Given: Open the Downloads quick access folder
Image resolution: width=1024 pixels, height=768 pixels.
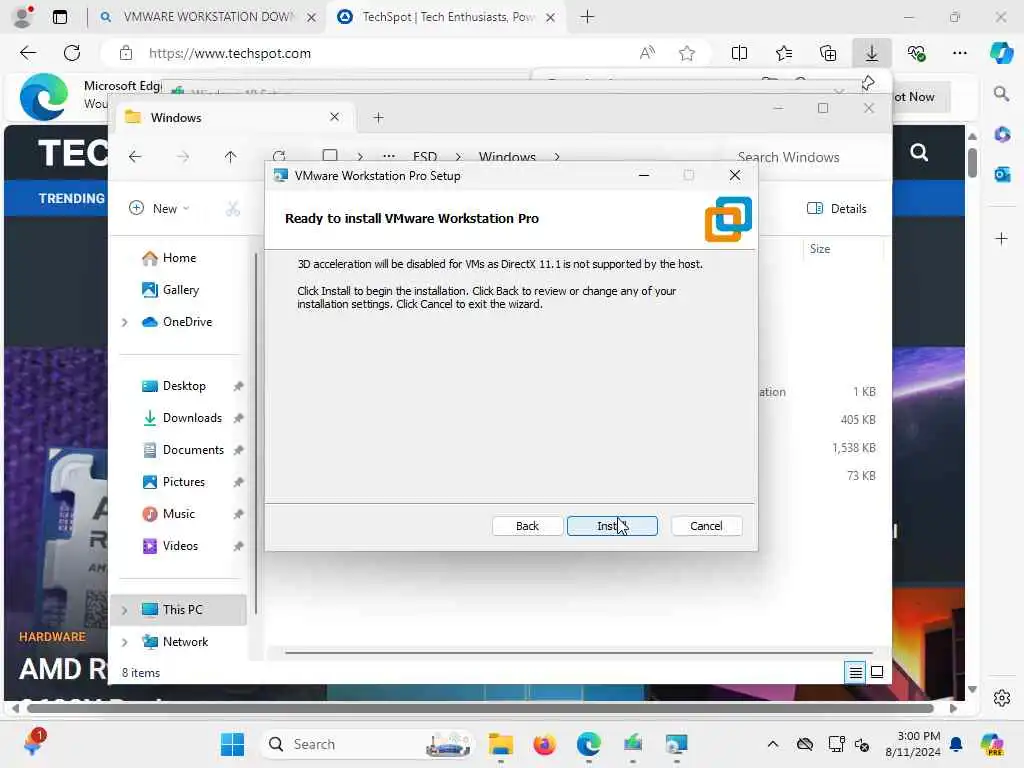Looking at the screenshot, I should [x=182, y=418].
